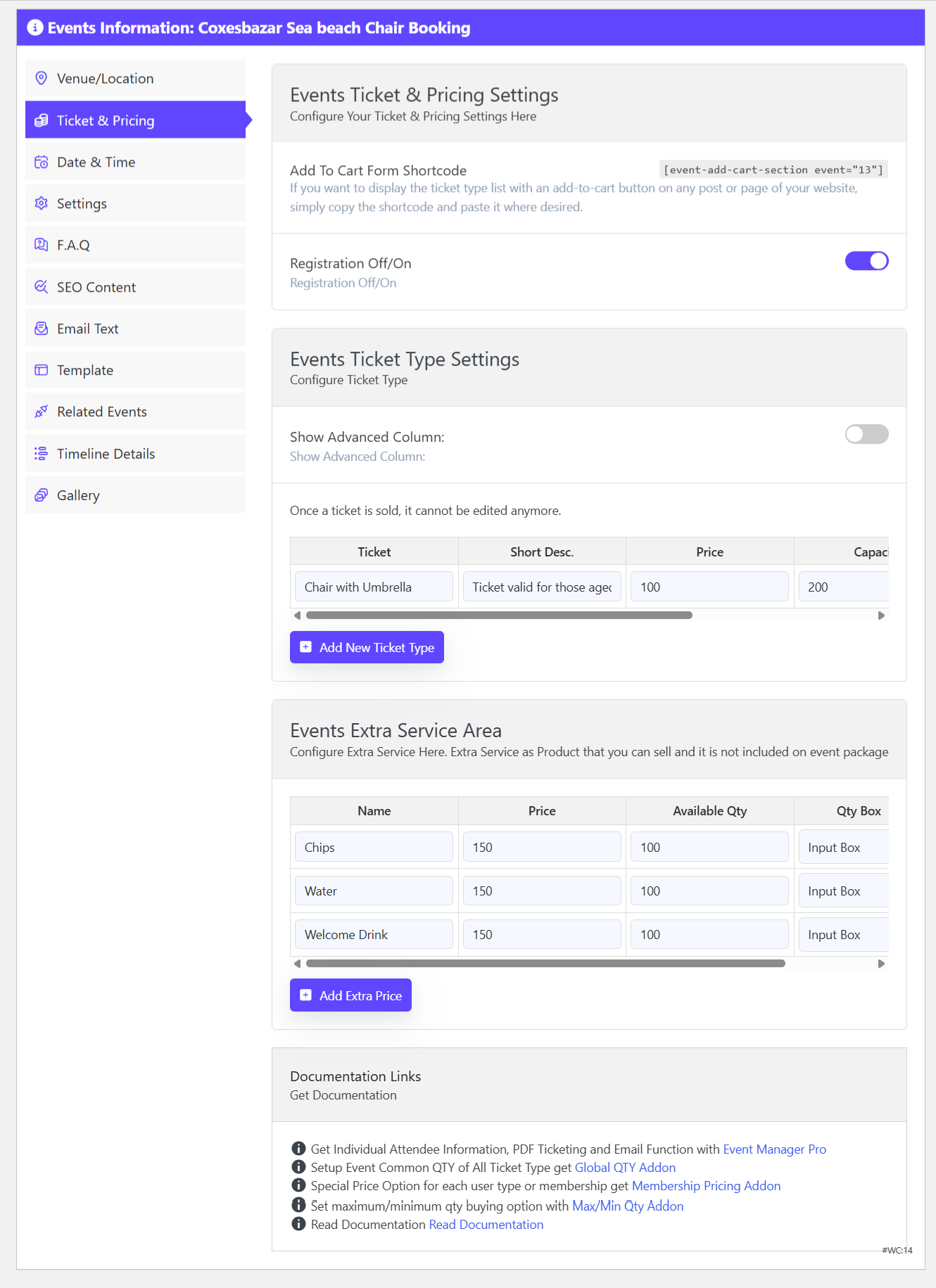Click the F.A.Q chat icon
Screen dimensions: 936x1288
coord(42,245)
